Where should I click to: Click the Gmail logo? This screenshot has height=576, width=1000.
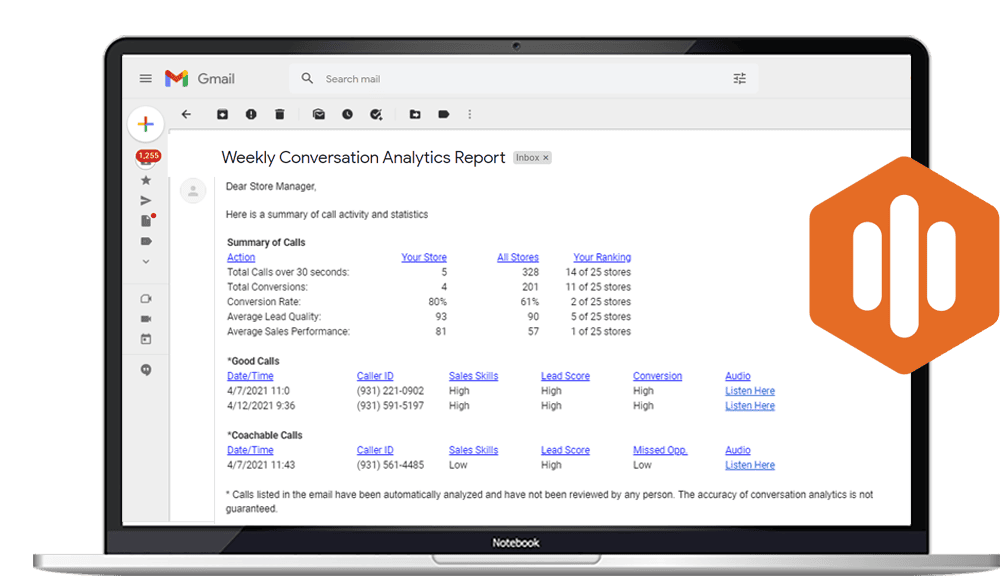coord(200,78)
